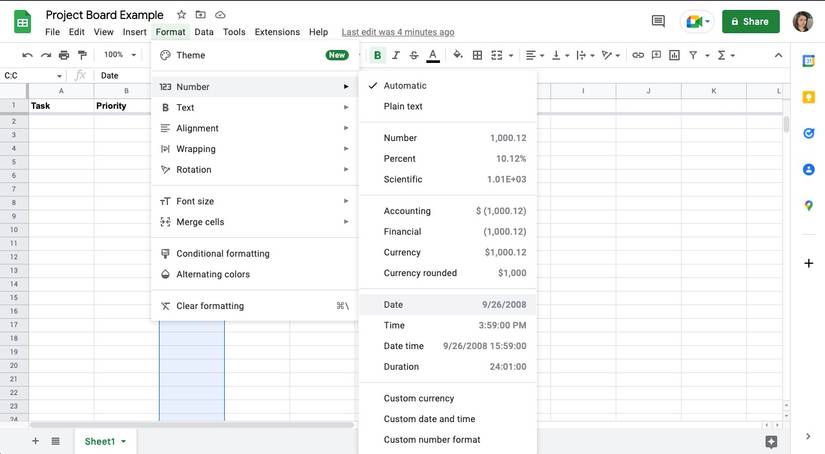Viewport: 825px width, 454px height.
Task: Click the Explore icon at bottom right
Action: point(771,442)
